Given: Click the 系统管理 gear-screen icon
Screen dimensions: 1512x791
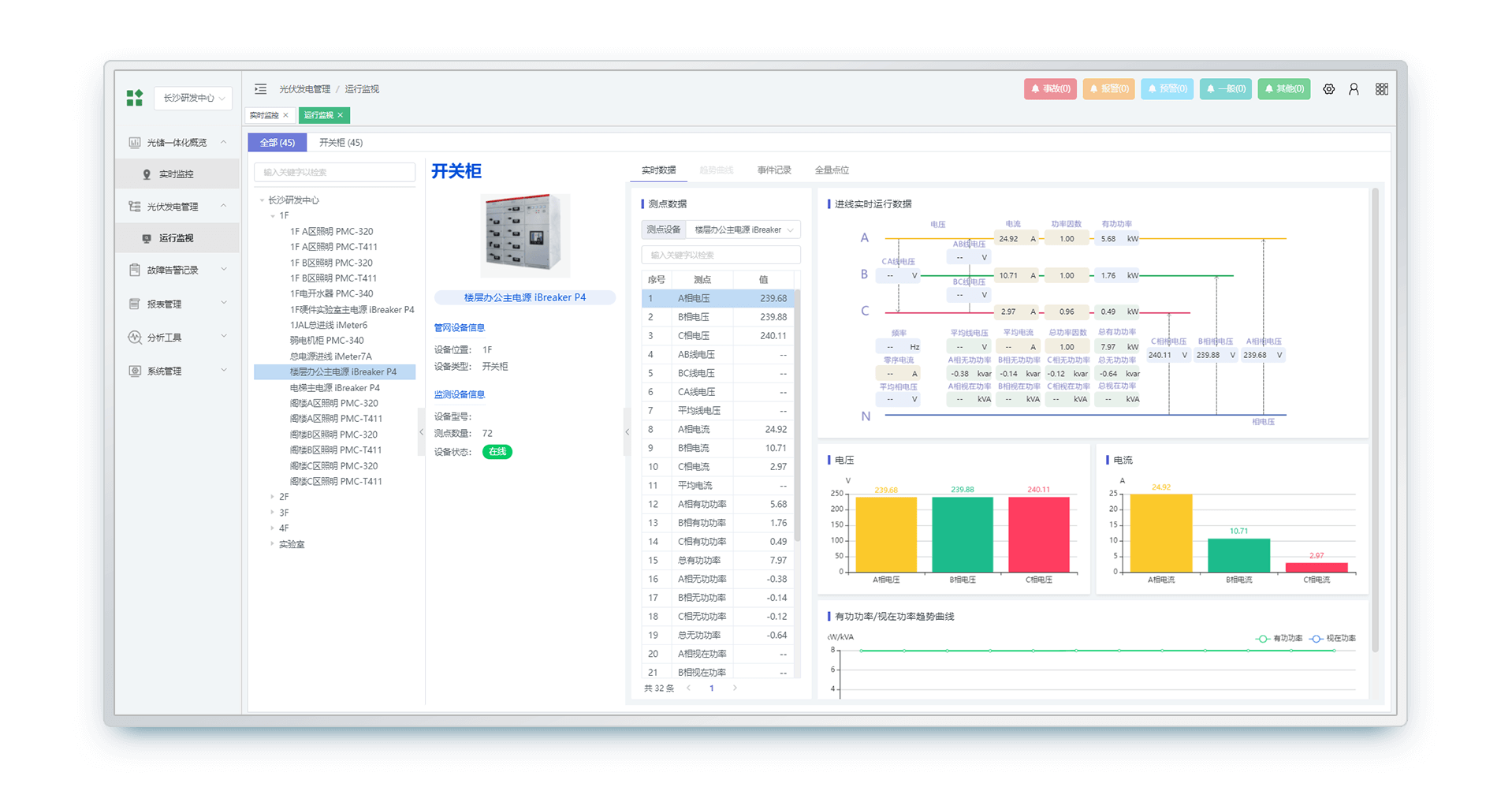Looking at the screenshot, I should point(135,371).
